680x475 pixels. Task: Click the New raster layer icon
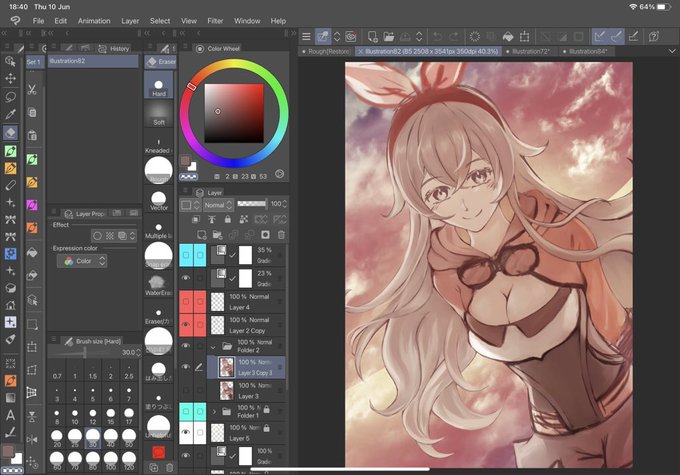[202, 235]
